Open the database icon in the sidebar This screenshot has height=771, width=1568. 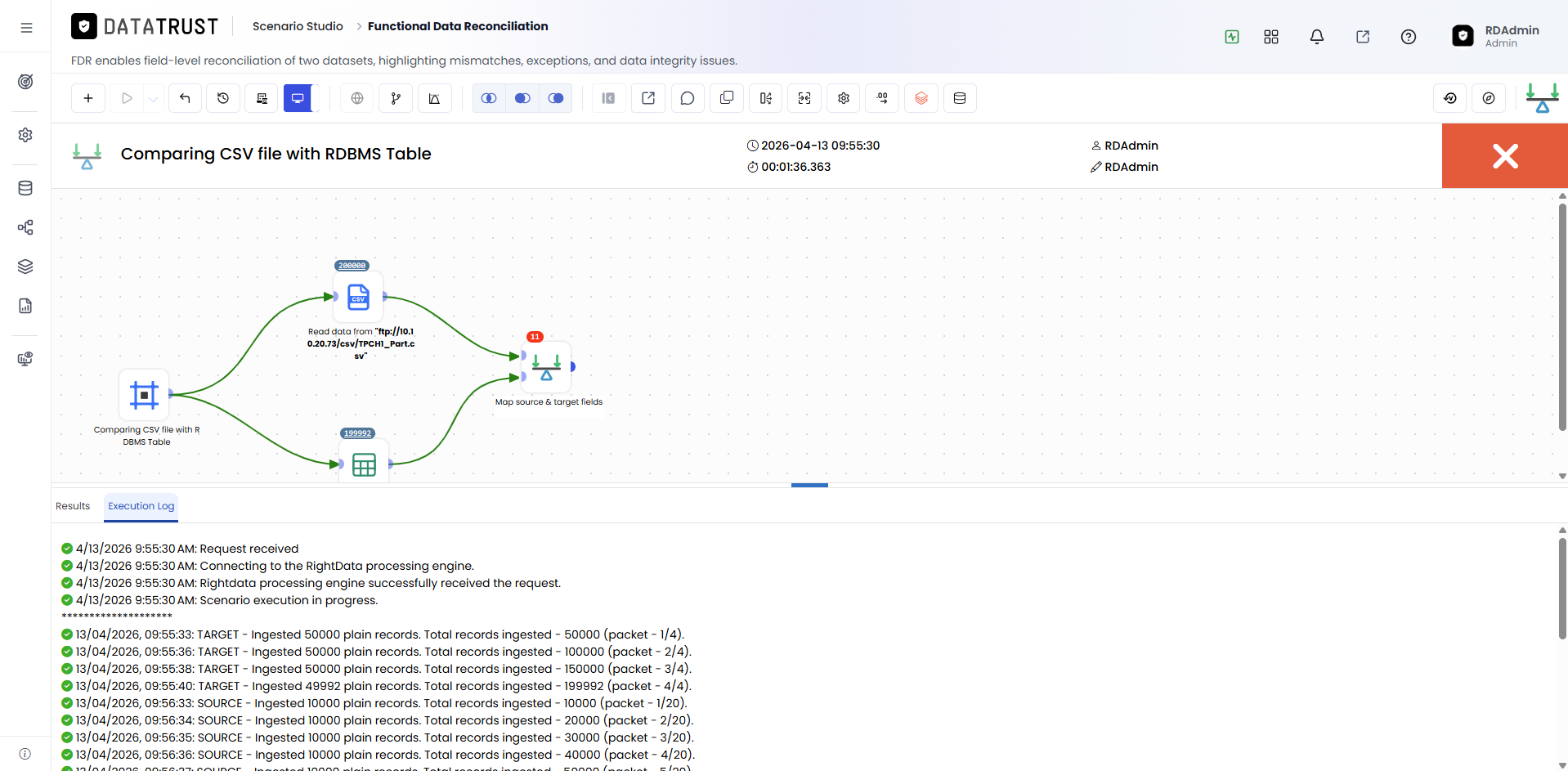point(25,188)
